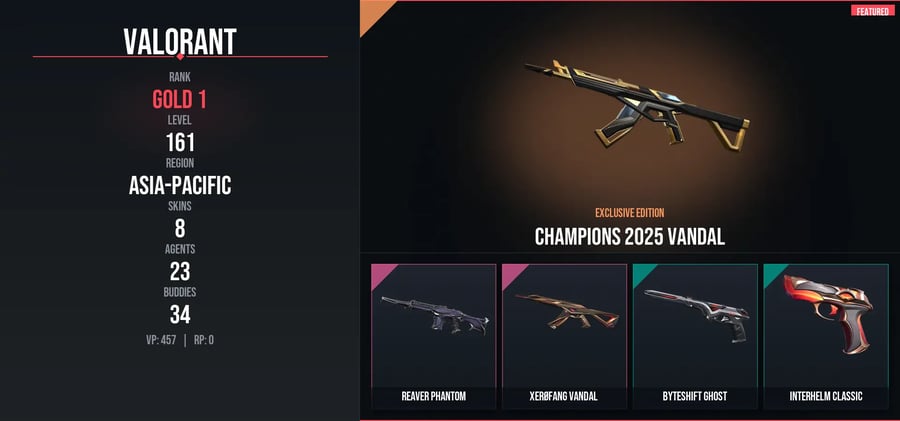900x421 pixels.
Task: Select the Reaver Phantom gun icon
Action: (435, 315)
